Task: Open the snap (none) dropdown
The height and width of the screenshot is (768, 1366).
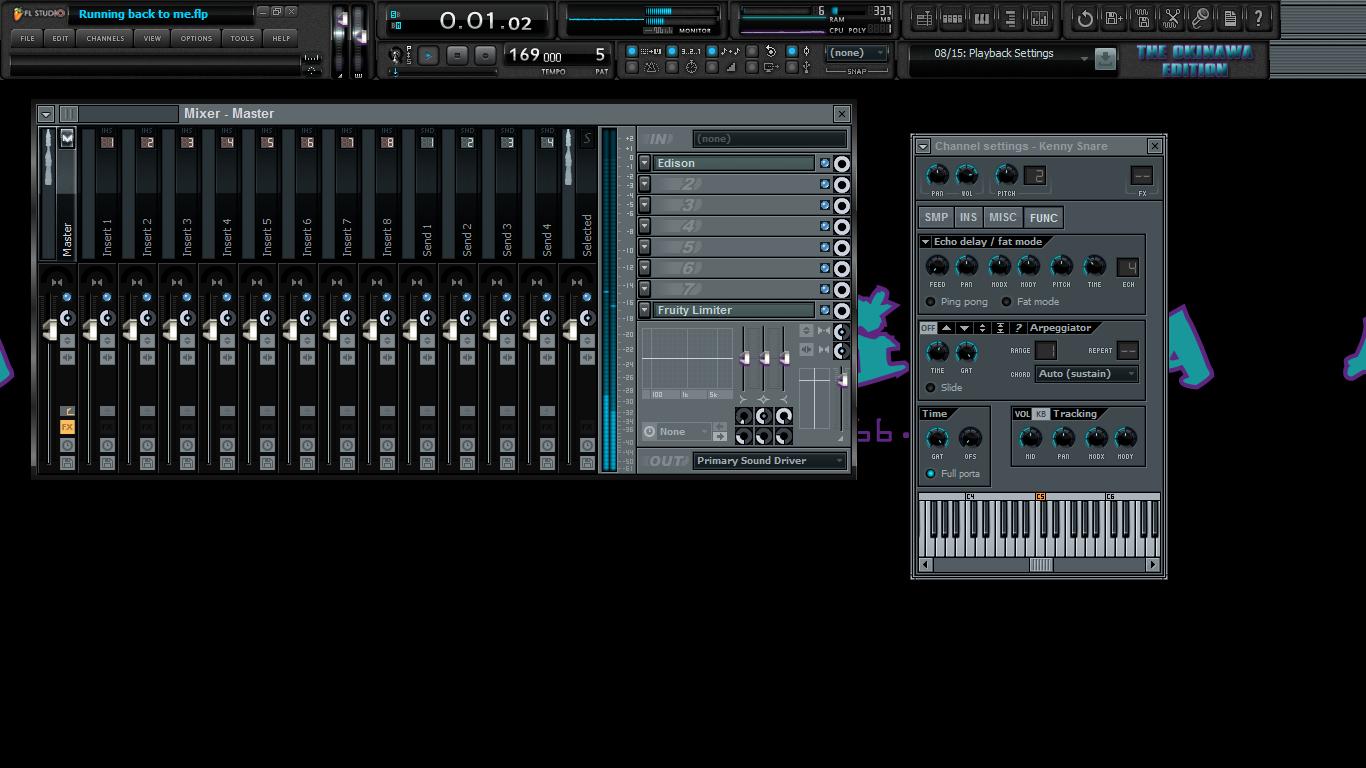Action: pos(857,53)
